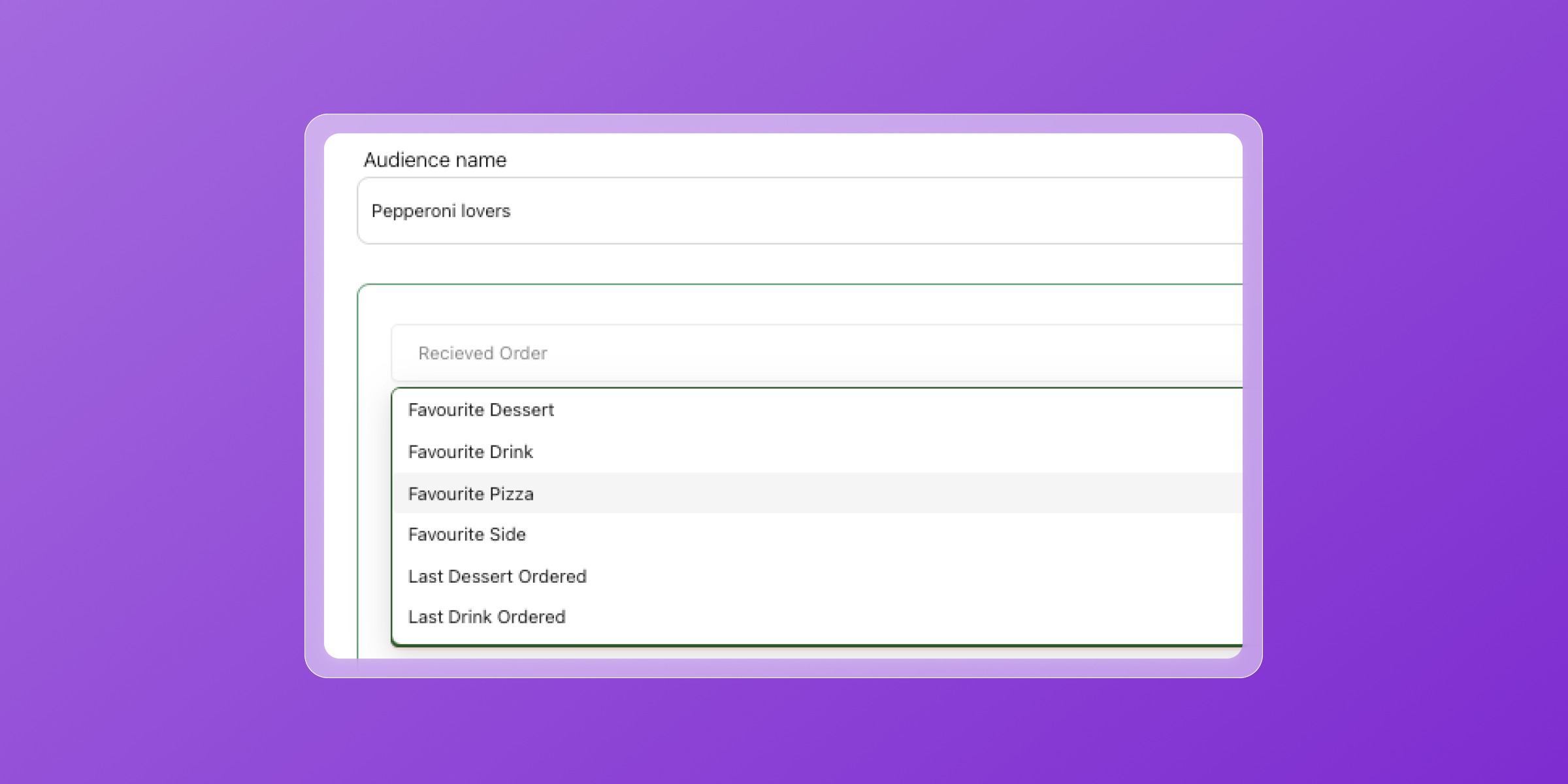The height and width of the screenshot is (784, 1568).
Task: Select Last Drink Ordered entry
Action: tap(817, 617)
